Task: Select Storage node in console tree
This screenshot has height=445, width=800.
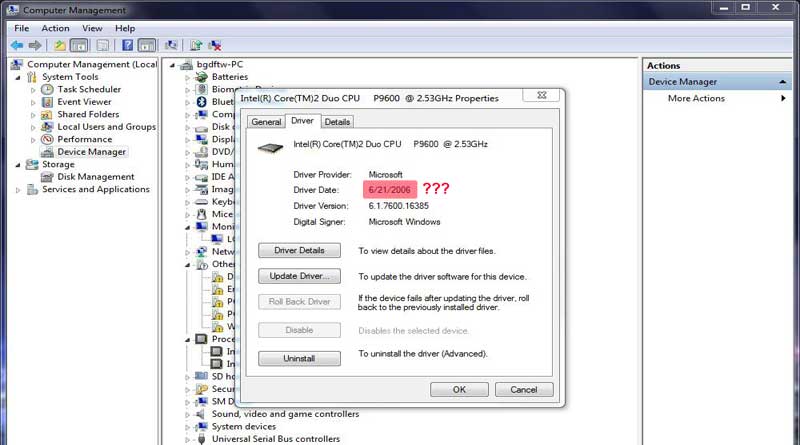Action: [58, 164]
